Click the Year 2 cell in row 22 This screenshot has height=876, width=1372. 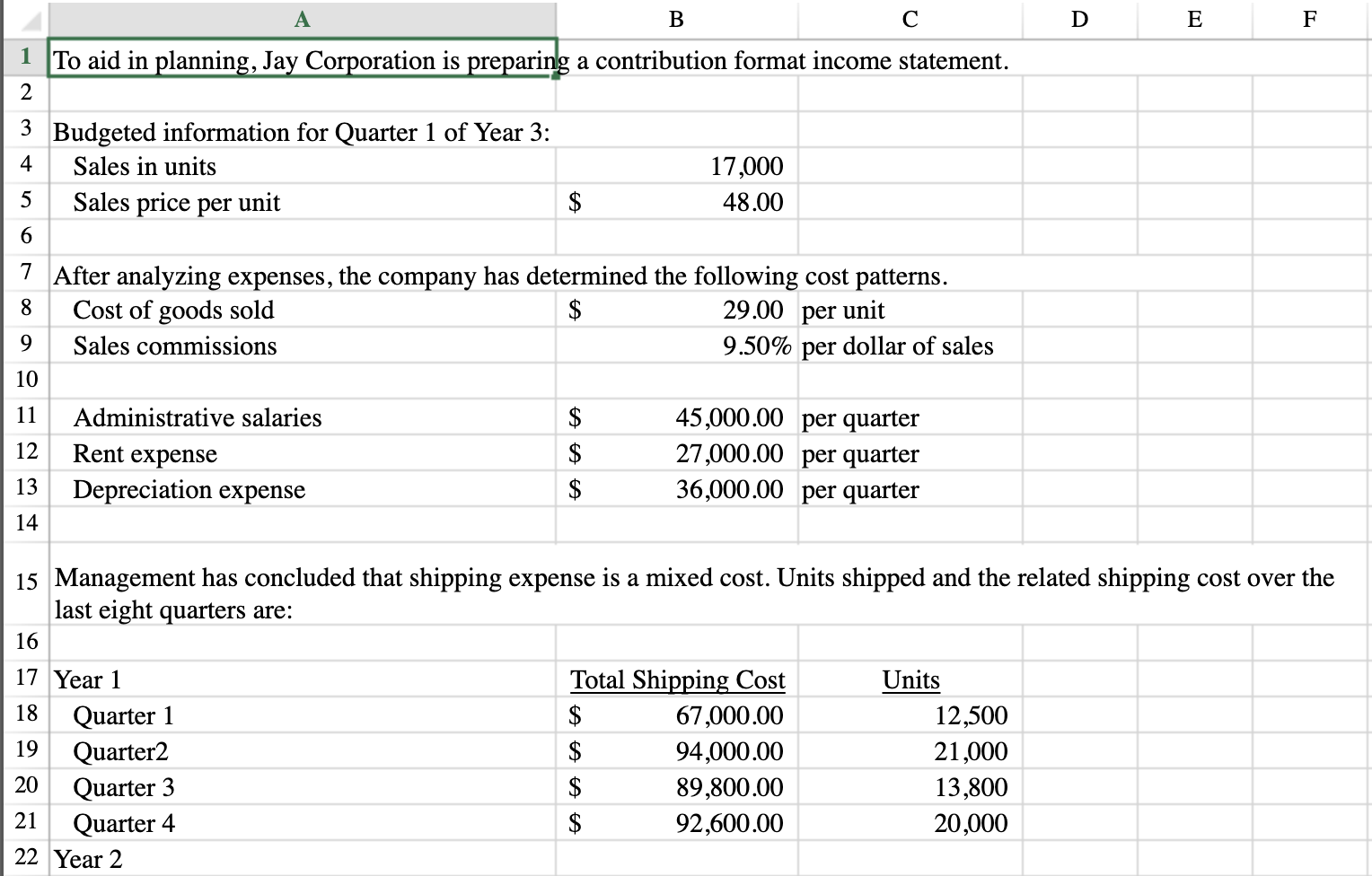(x=303, y=859)
